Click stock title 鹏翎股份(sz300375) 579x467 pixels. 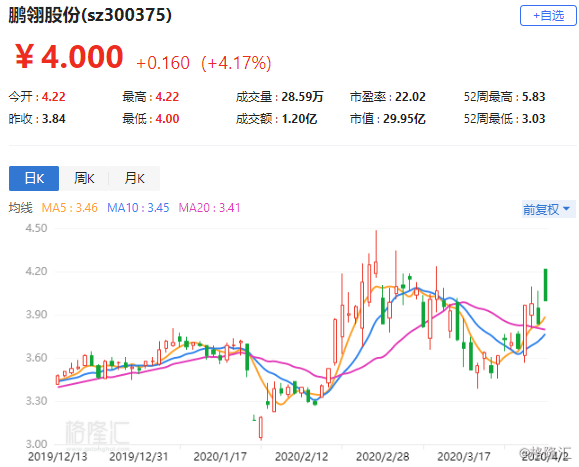pyautogui.click(x=90, y=15)
